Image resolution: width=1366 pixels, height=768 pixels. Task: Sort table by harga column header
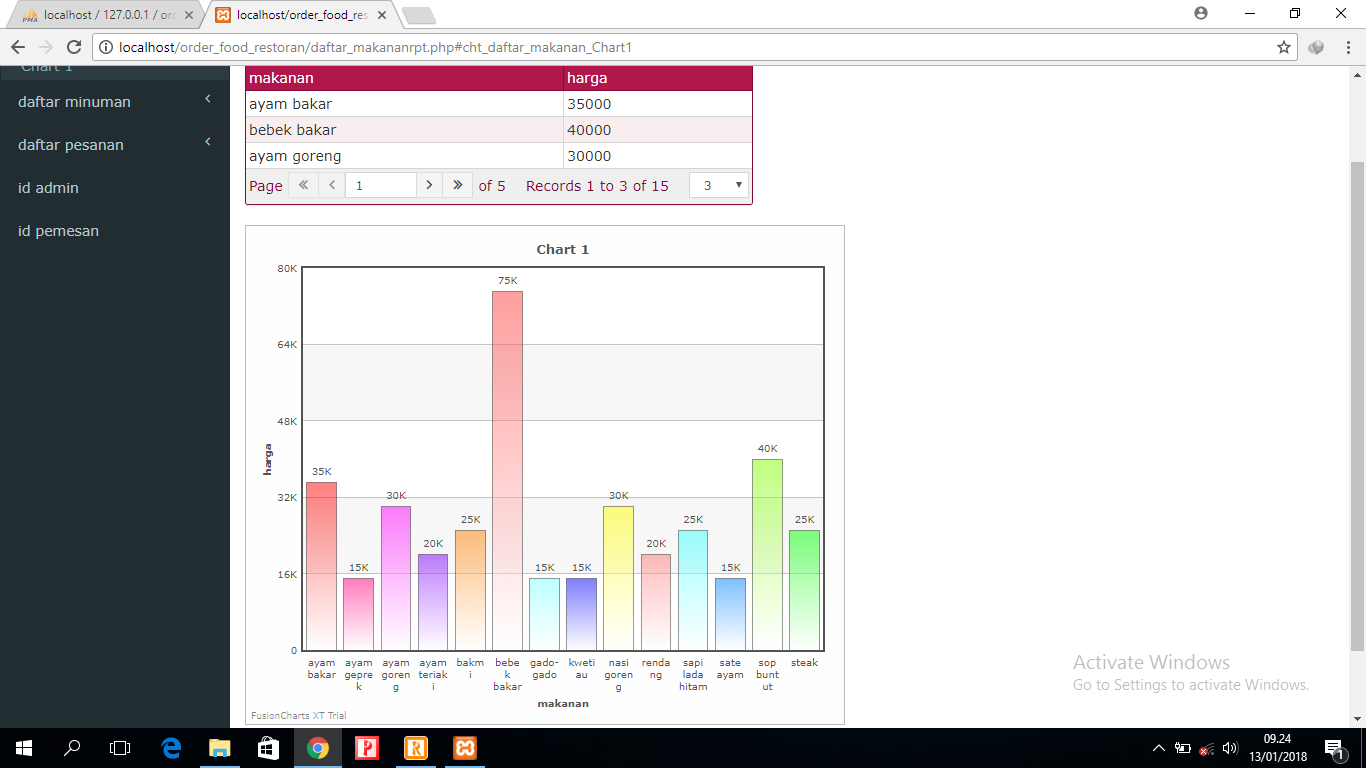pos(657,78)
